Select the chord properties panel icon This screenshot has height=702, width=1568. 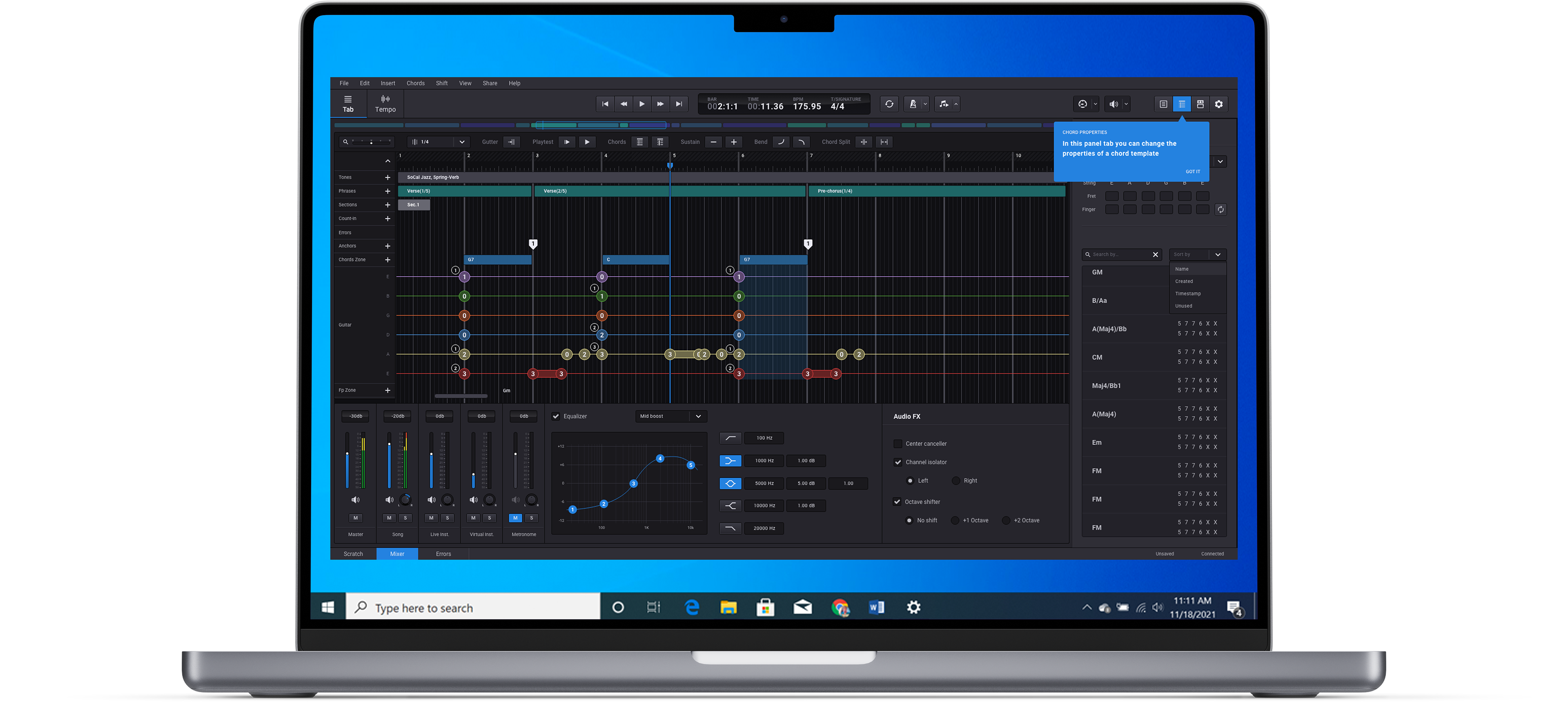[x=1181, y=104]
